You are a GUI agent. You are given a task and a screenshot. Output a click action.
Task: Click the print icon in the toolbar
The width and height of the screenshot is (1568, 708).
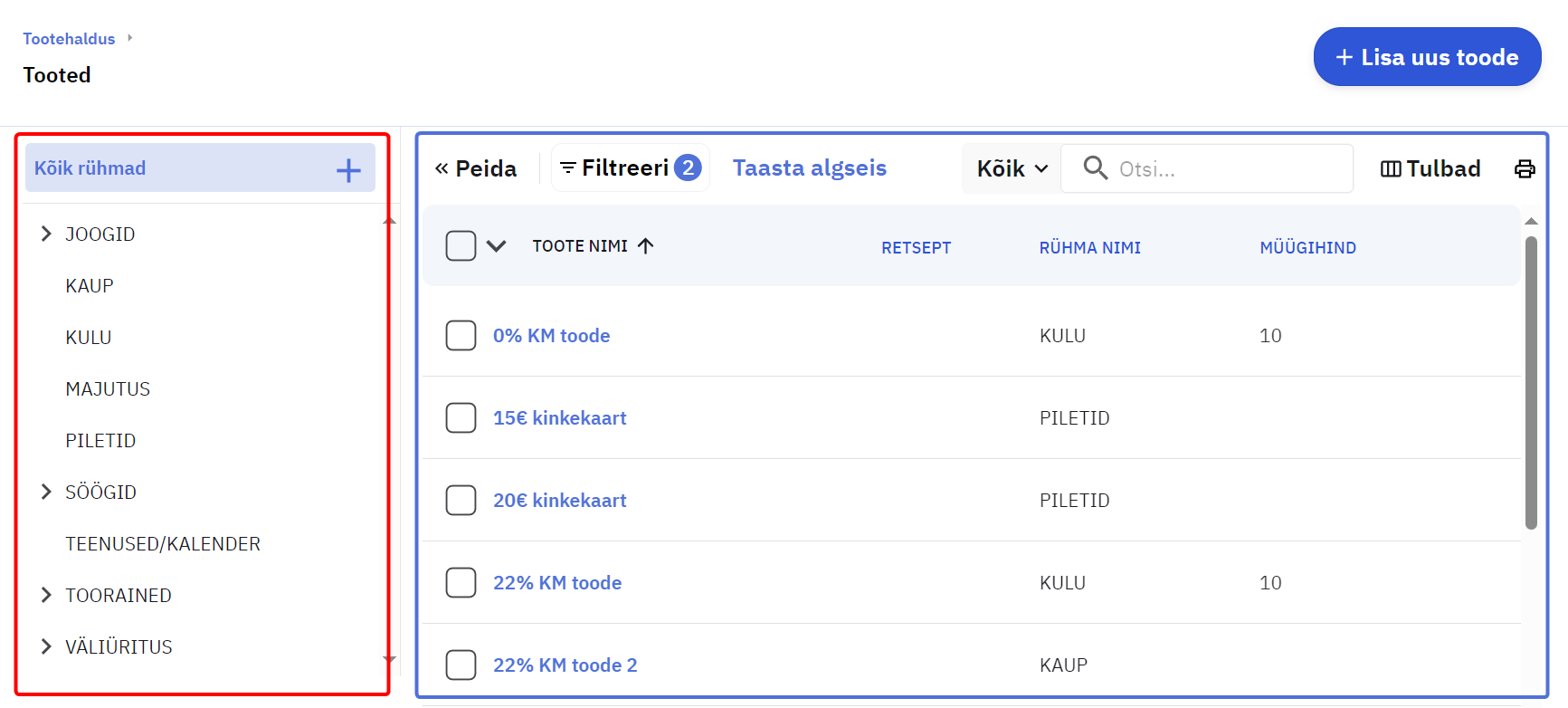pyautogui.click(x=1525, y=168)
